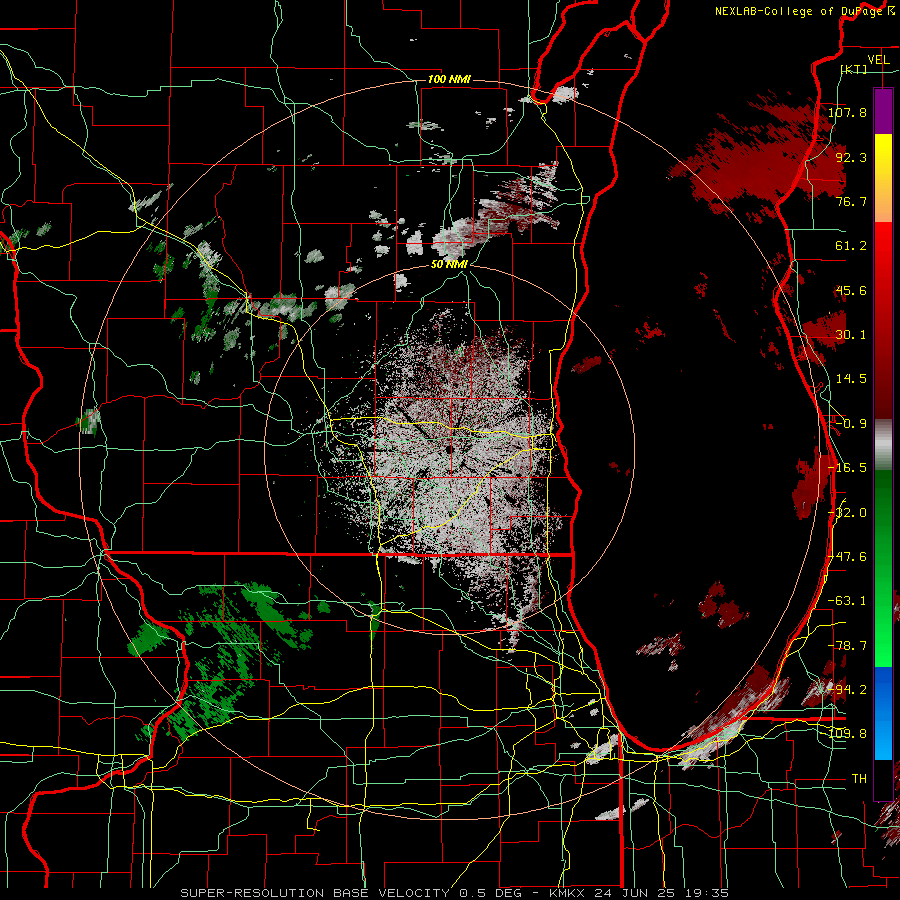Click the 14.5 velocity scale value
The height and width of the screenshot is (900, 900).
point(851,379)
